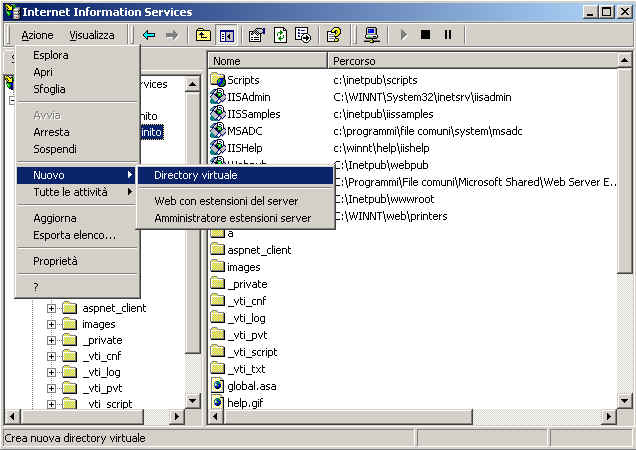Select the IISAdmin entry icon
This screenshot has height=450, width=636.
[x=218, y=97]
